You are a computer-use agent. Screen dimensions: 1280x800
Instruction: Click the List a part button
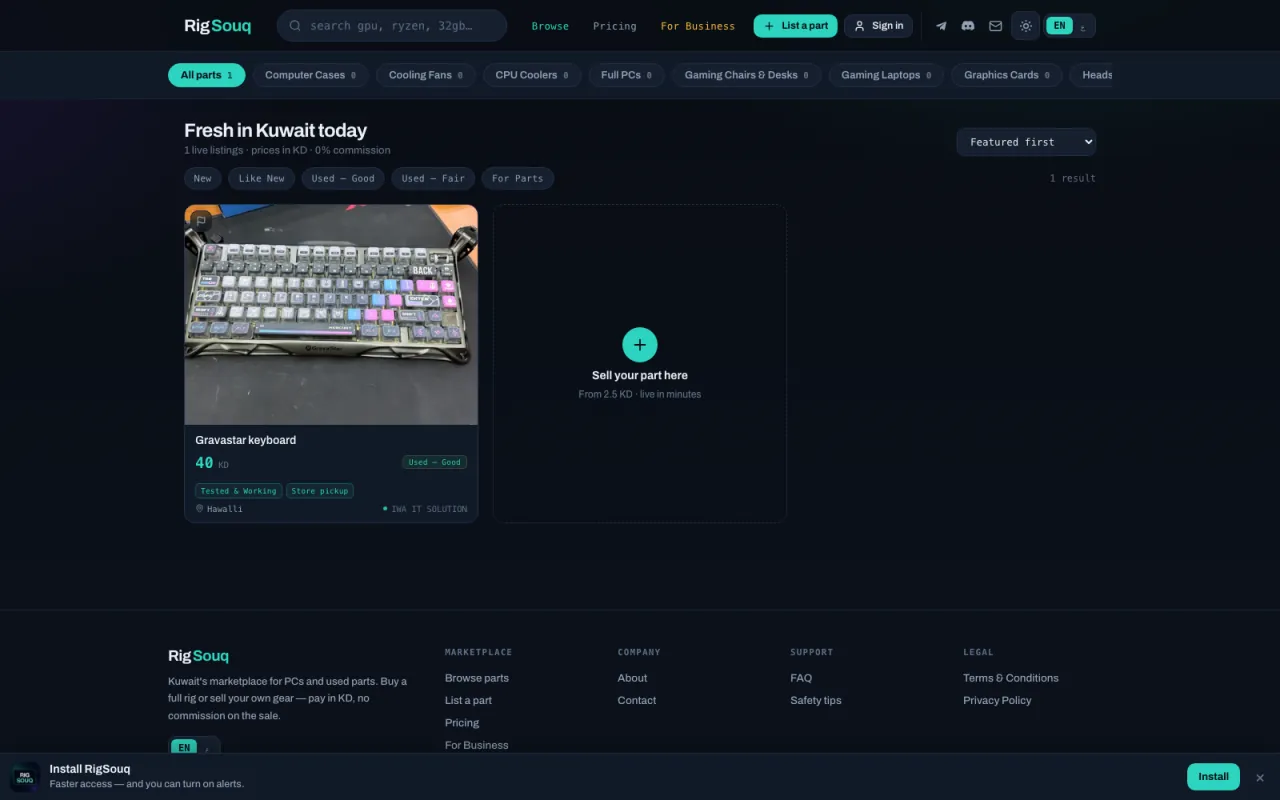coord(795,26)
